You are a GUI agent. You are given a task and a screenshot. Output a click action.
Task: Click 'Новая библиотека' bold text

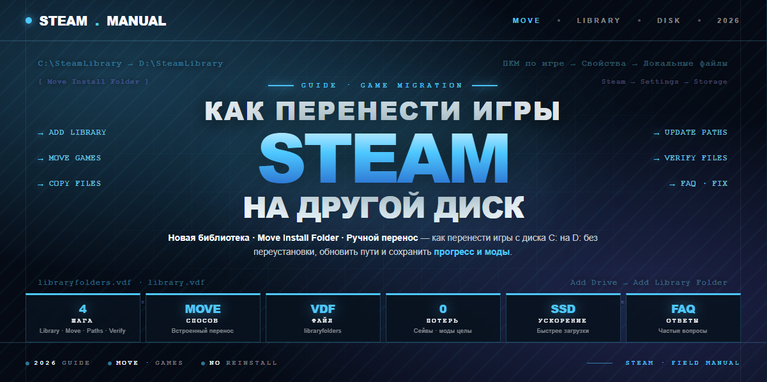[x=208, y=238]
